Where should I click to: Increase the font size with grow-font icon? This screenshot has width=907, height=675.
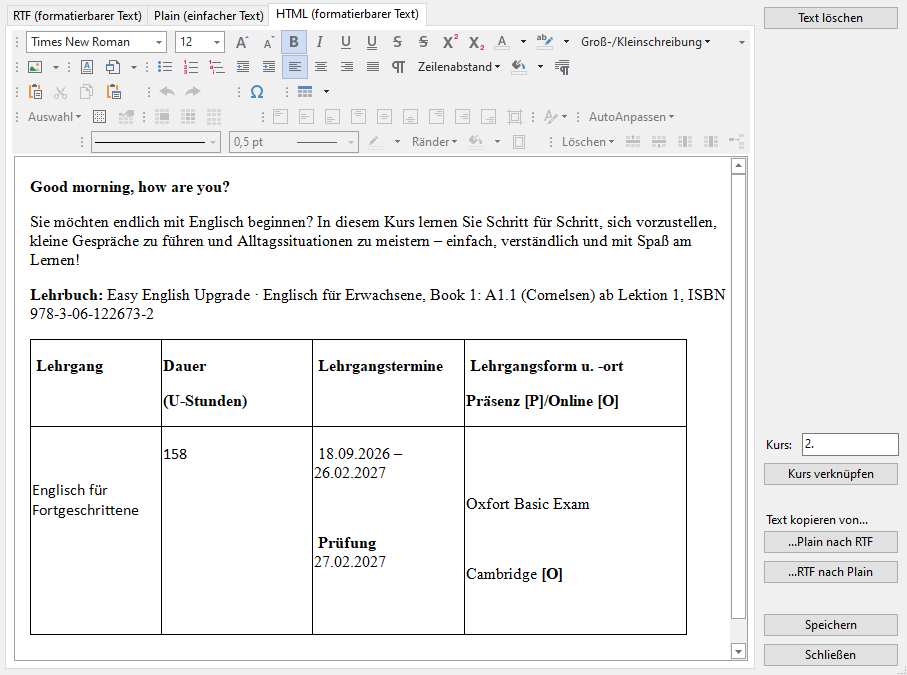[x=242, y=42]
